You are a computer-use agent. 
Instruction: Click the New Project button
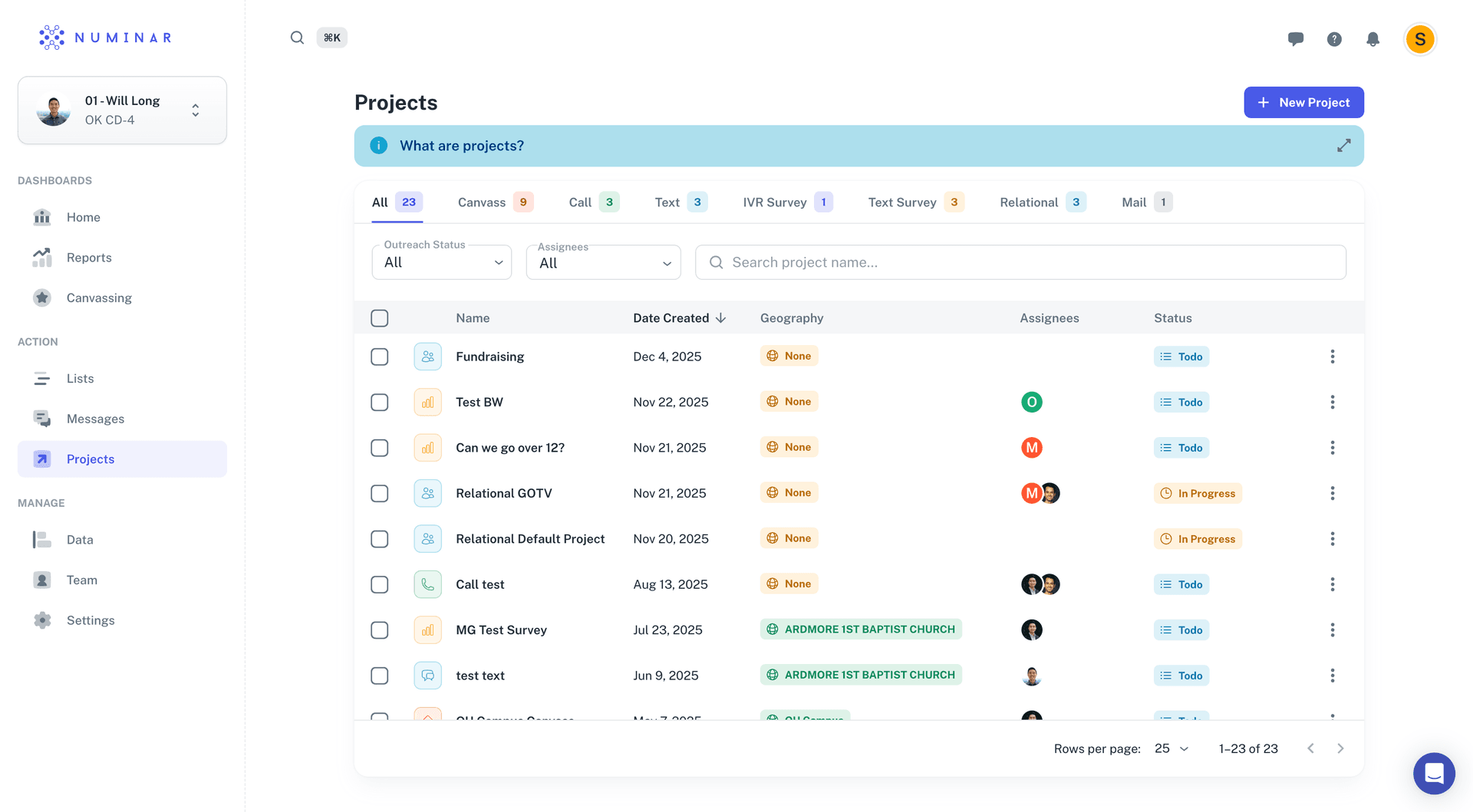1303,102
